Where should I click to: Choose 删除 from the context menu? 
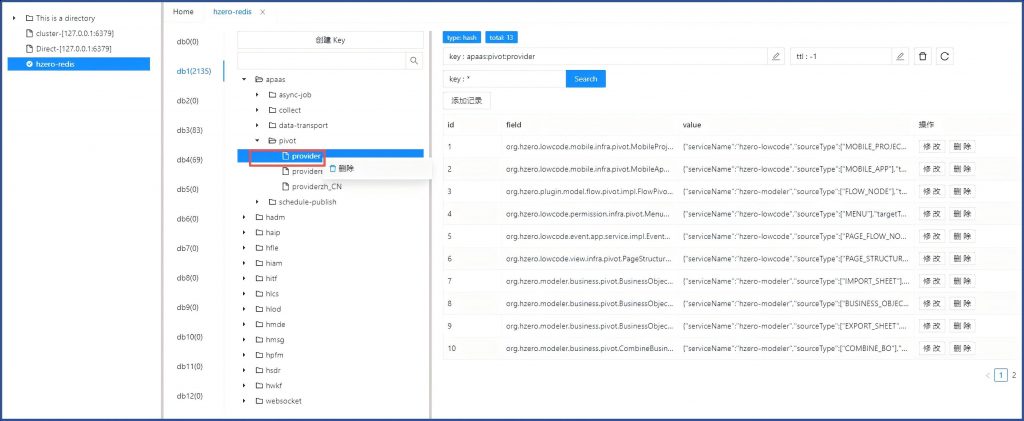(x=342, y=168)
